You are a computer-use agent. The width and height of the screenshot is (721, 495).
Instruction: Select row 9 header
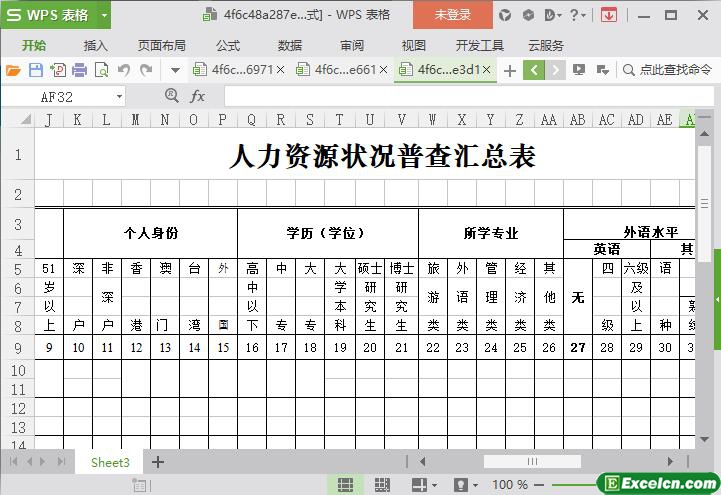click(x=18, y=347)
